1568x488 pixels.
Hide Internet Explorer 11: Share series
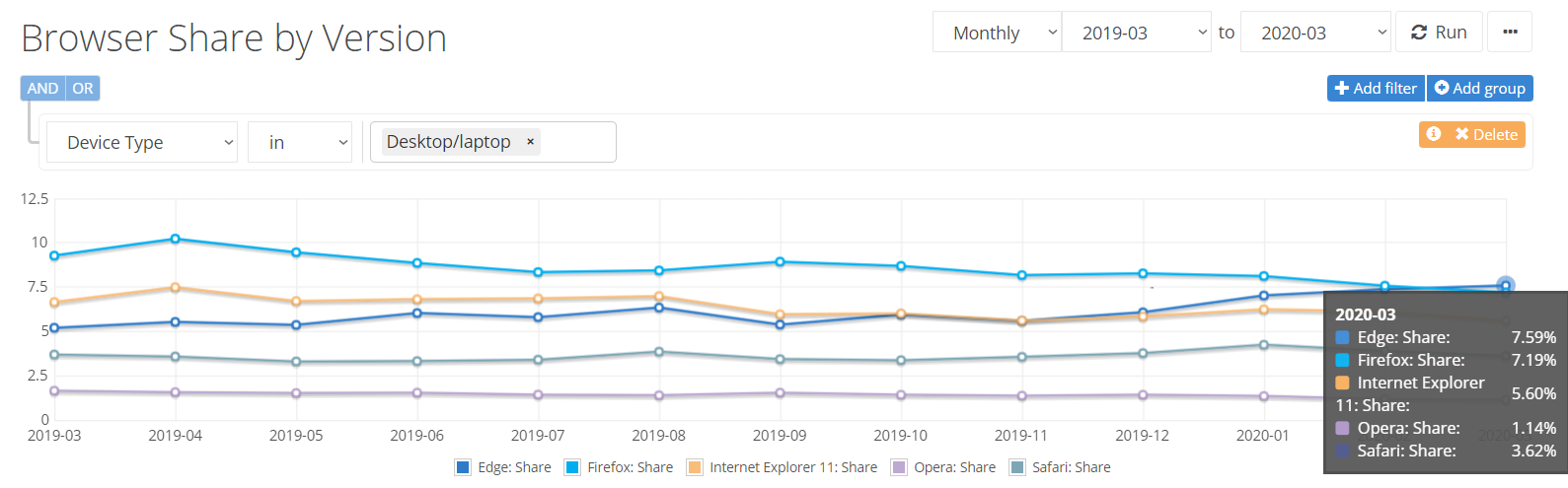(x=783, y=467)
